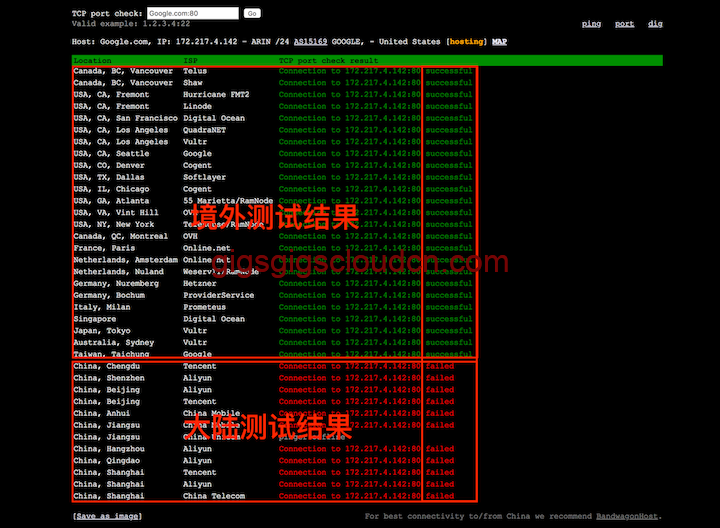Open the AS15169 link

(310, 42)
